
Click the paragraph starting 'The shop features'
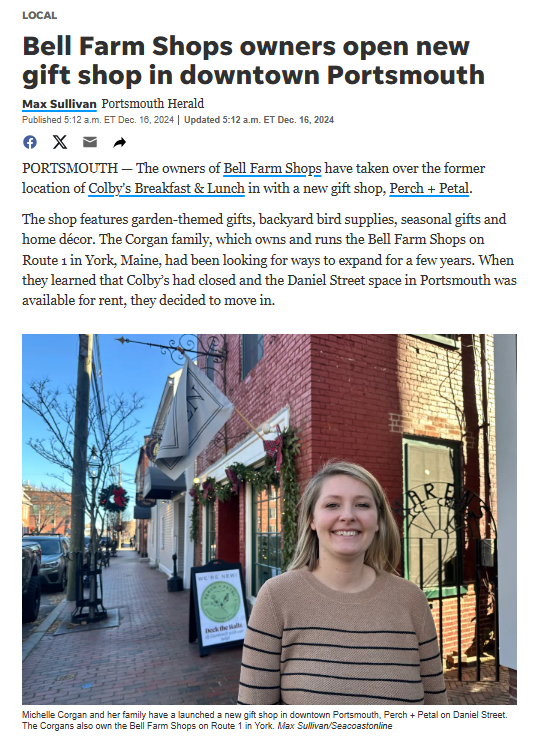[x=269, y=260]
